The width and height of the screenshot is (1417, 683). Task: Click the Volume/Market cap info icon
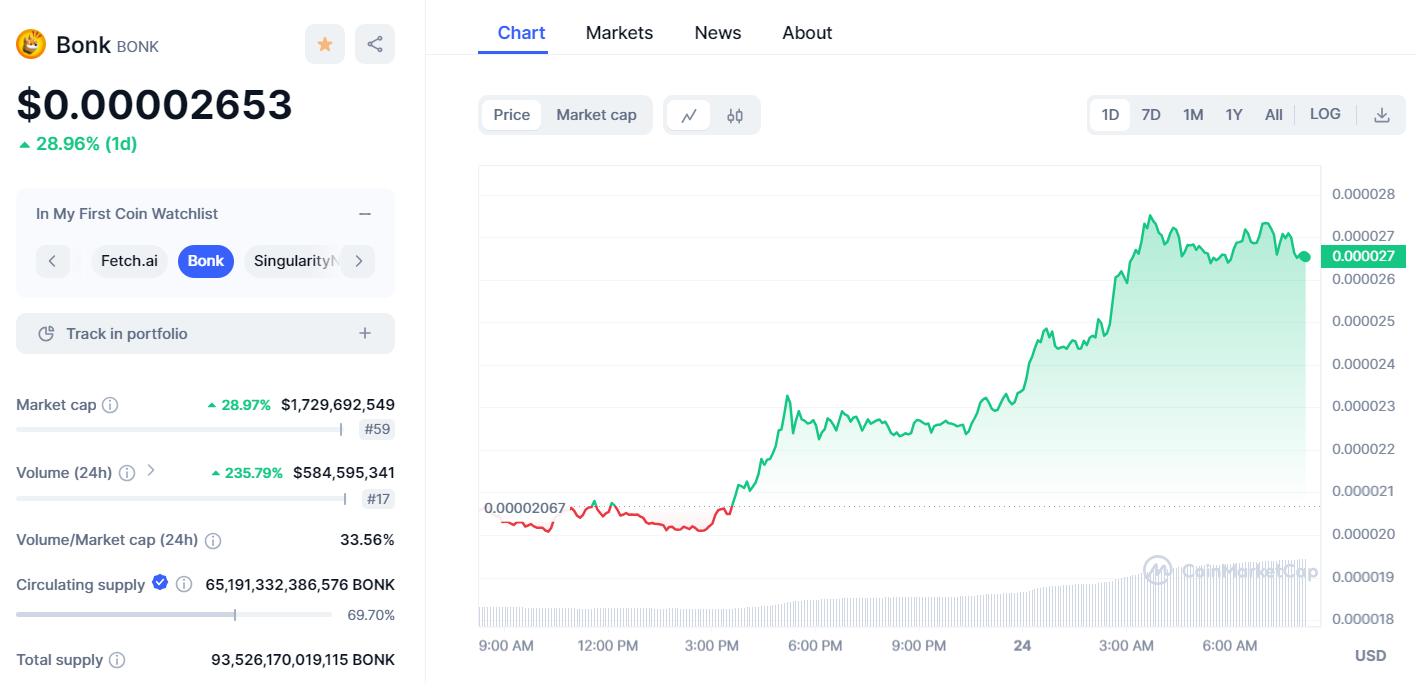[x=213, y=540]
